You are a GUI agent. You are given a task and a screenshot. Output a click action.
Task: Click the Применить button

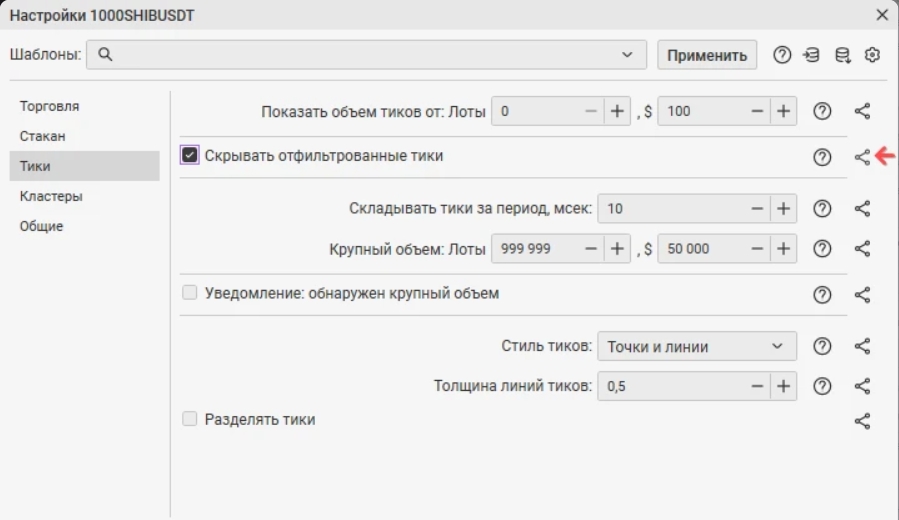click(x=707, y=55)
